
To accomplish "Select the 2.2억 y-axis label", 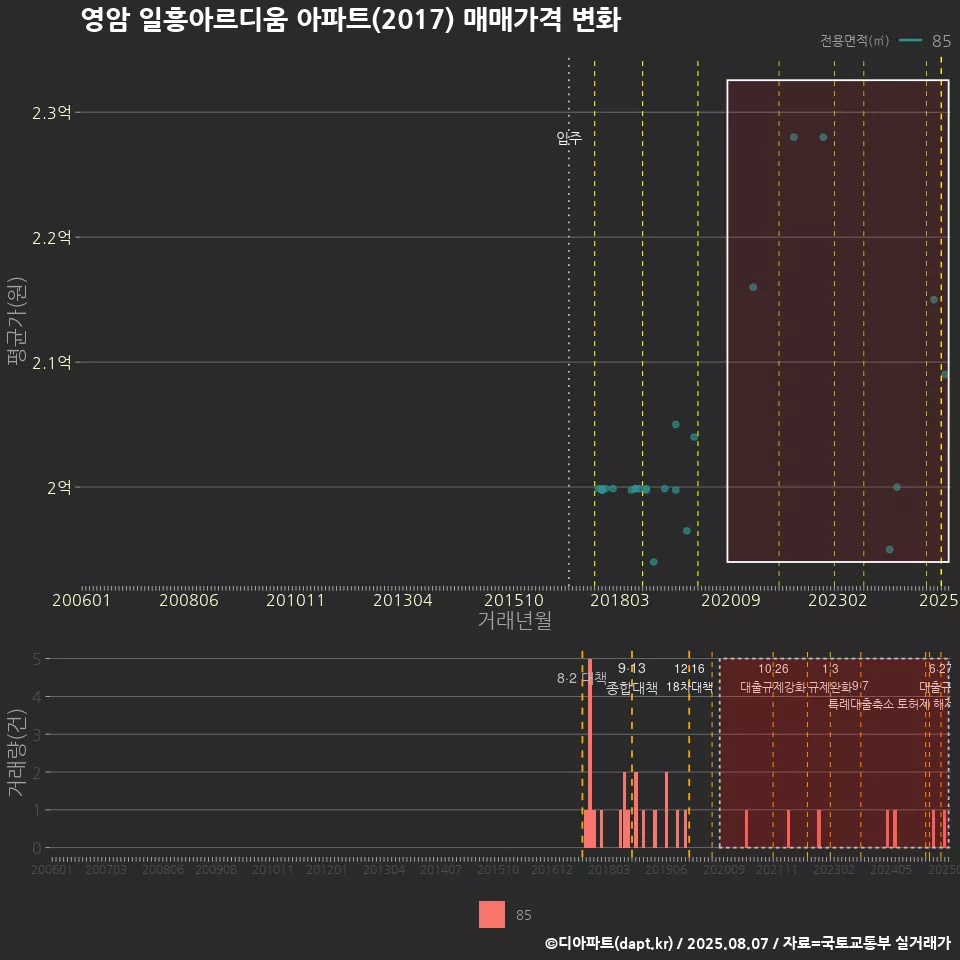I will pos(51,238).
